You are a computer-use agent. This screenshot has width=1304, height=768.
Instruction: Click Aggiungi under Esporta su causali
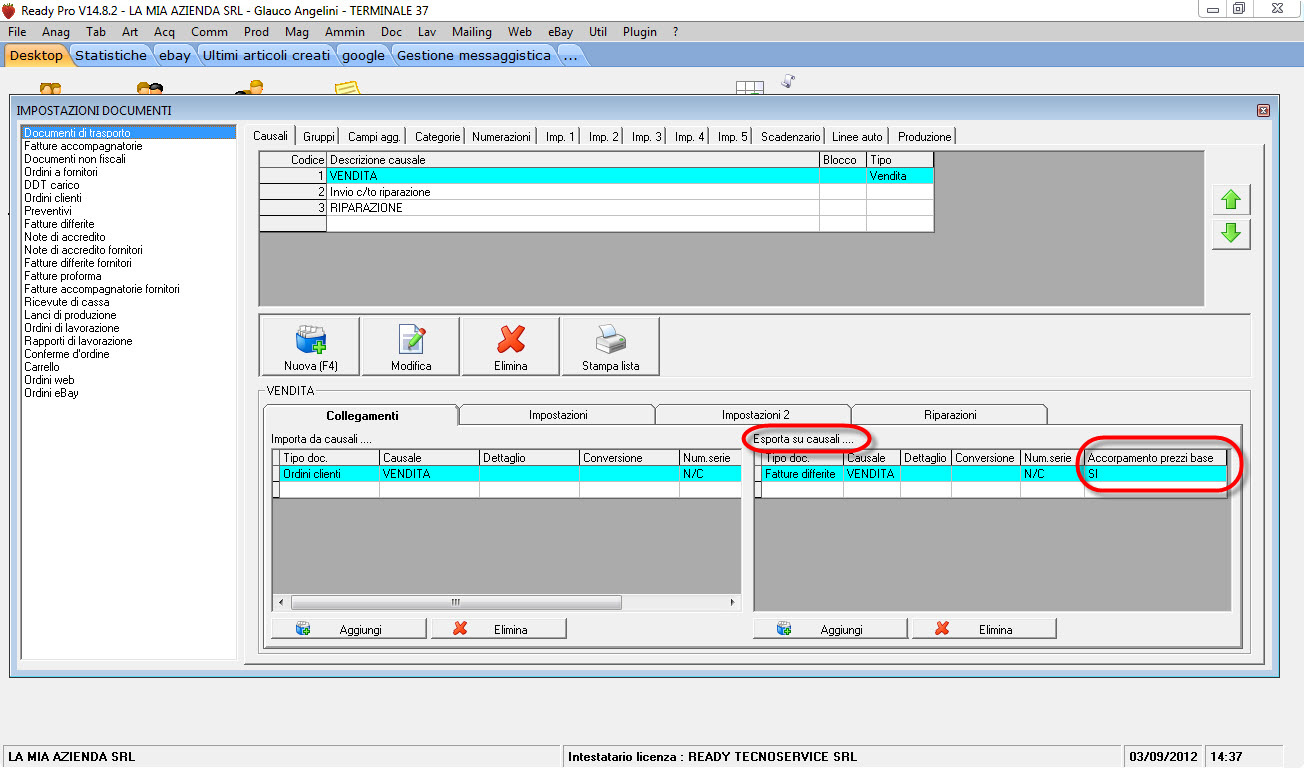pos(831,629)
